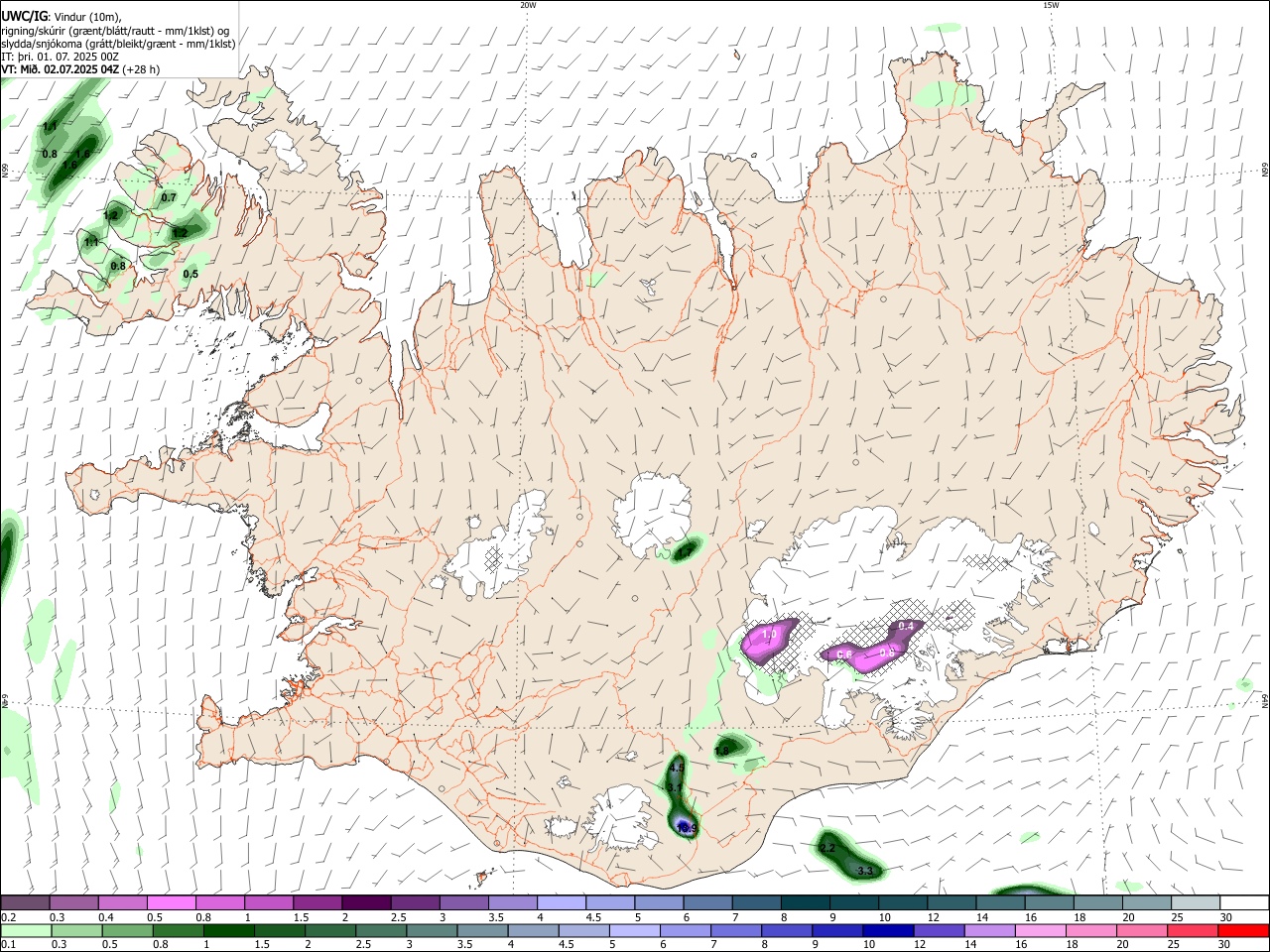The height and width of the screenshot is (952, 1270).
Task: Pick the bright pink 0.5–0.8 snow swatch
Action: tap(172, 902)
